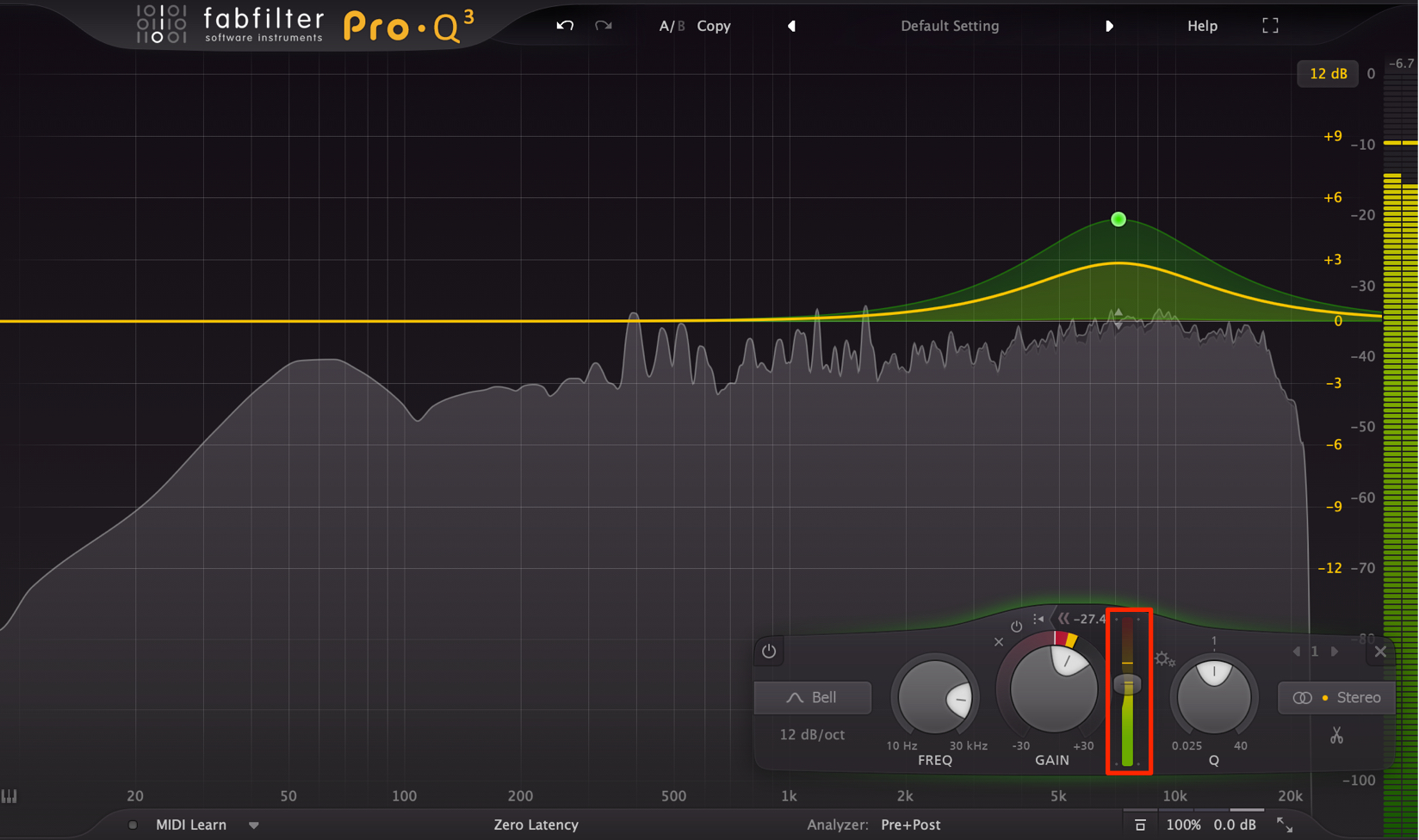Image resolution: width=1419 pixels, height=840 pixels.
Task: Click the band number 1 label
Action: tap(1315, 652)
